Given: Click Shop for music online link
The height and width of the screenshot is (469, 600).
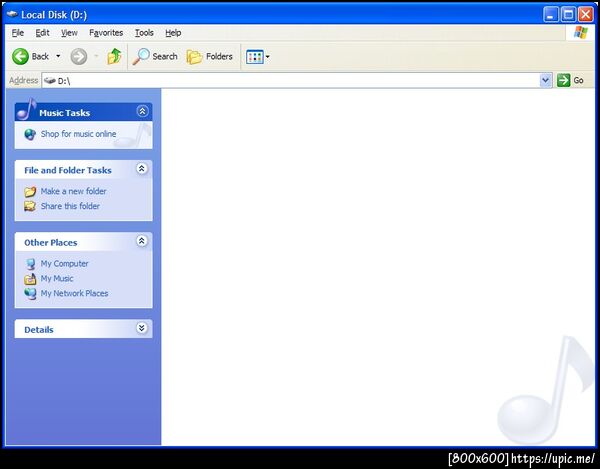Looking at the screenshot, I should 78,134.
